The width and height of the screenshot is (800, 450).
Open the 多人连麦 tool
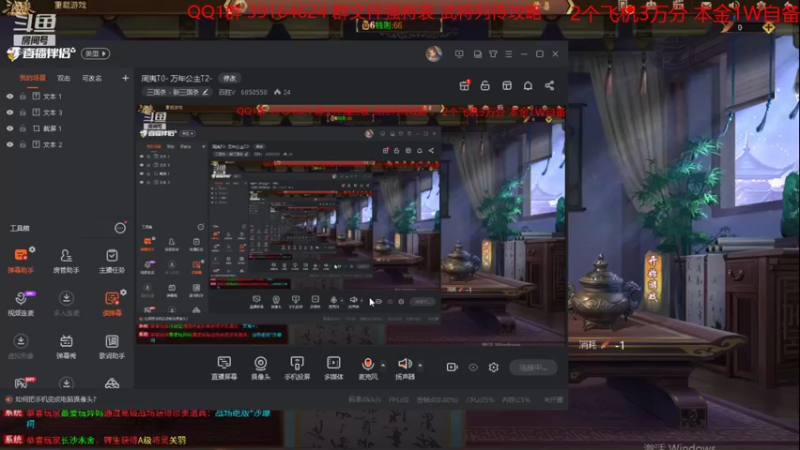coord(66,303)
